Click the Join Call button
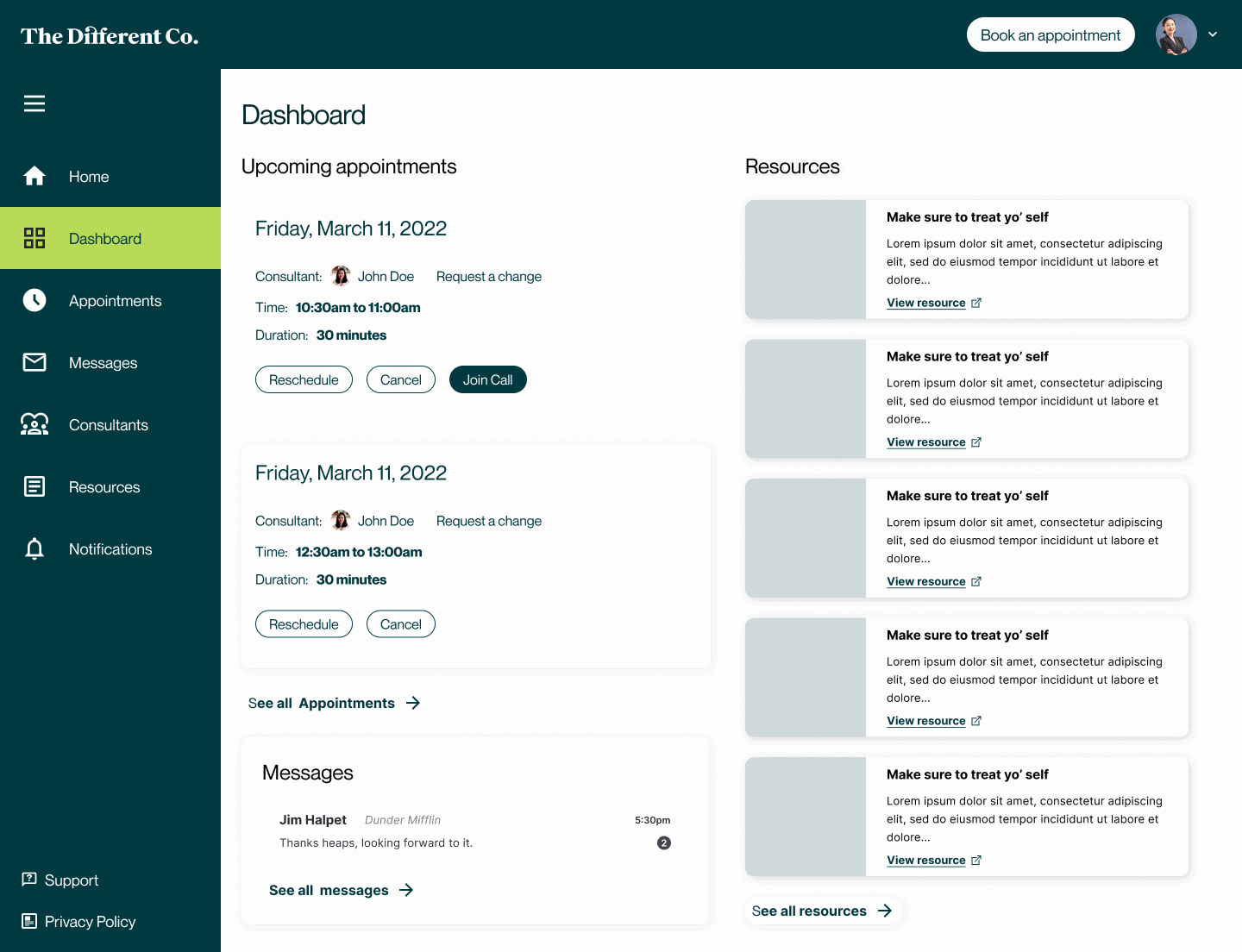Viewport: 1242px width, 952px height. [488, 379]
